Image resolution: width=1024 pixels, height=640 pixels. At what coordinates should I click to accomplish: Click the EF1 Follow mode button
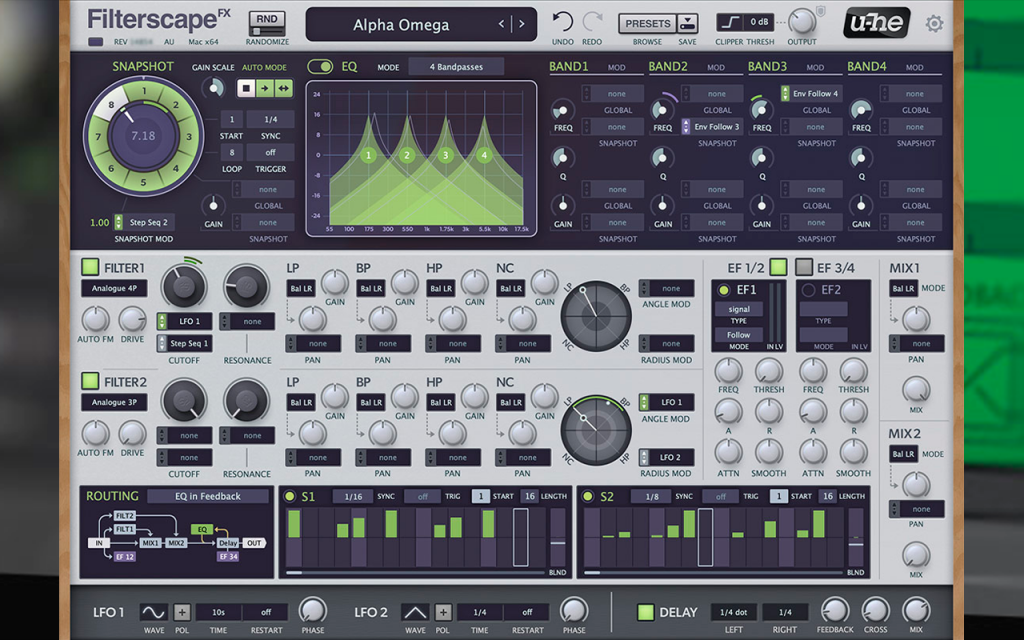(739, 334)
